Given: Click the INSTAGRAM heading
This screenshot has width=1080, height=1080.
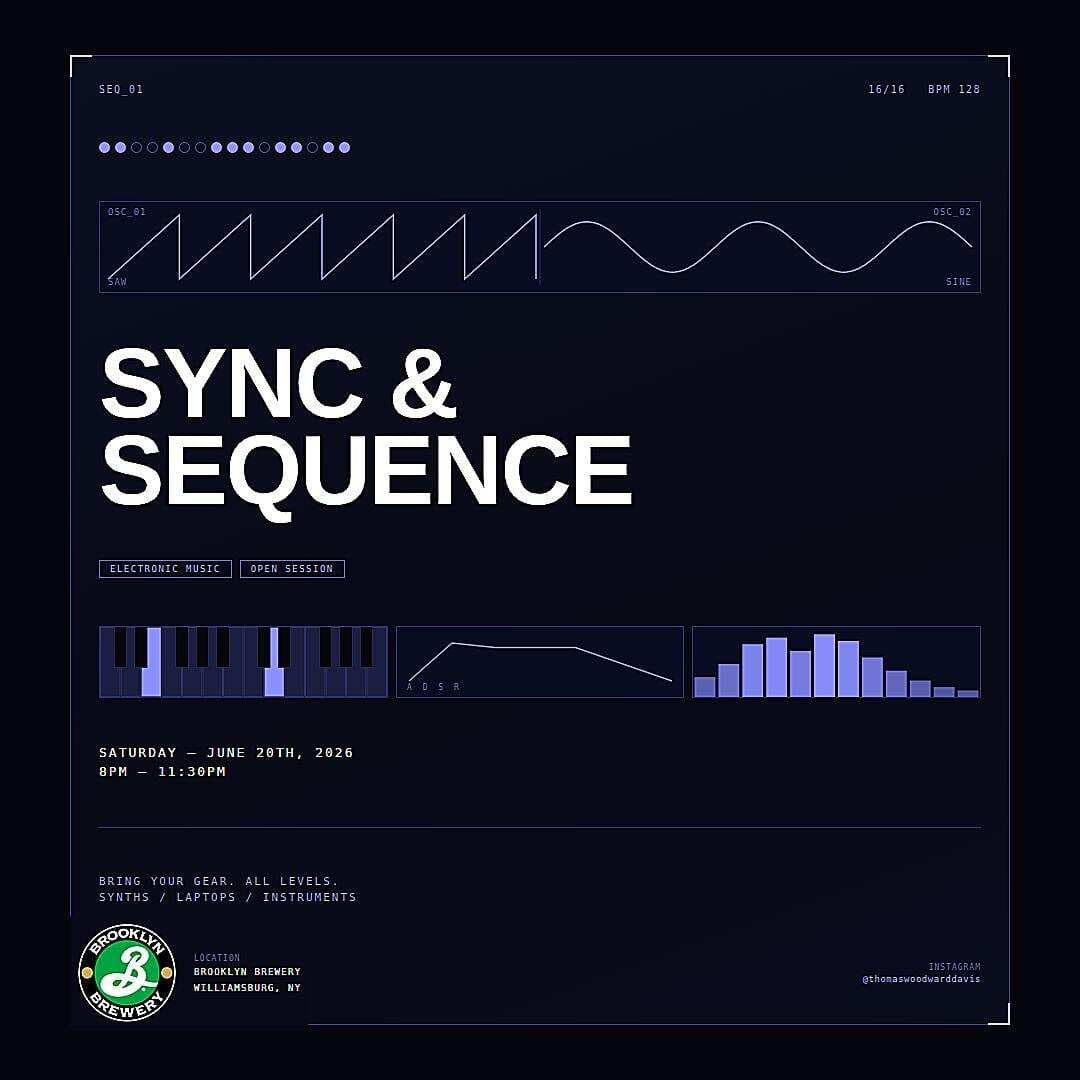Looking at the screenshot, I should (954, 966).
